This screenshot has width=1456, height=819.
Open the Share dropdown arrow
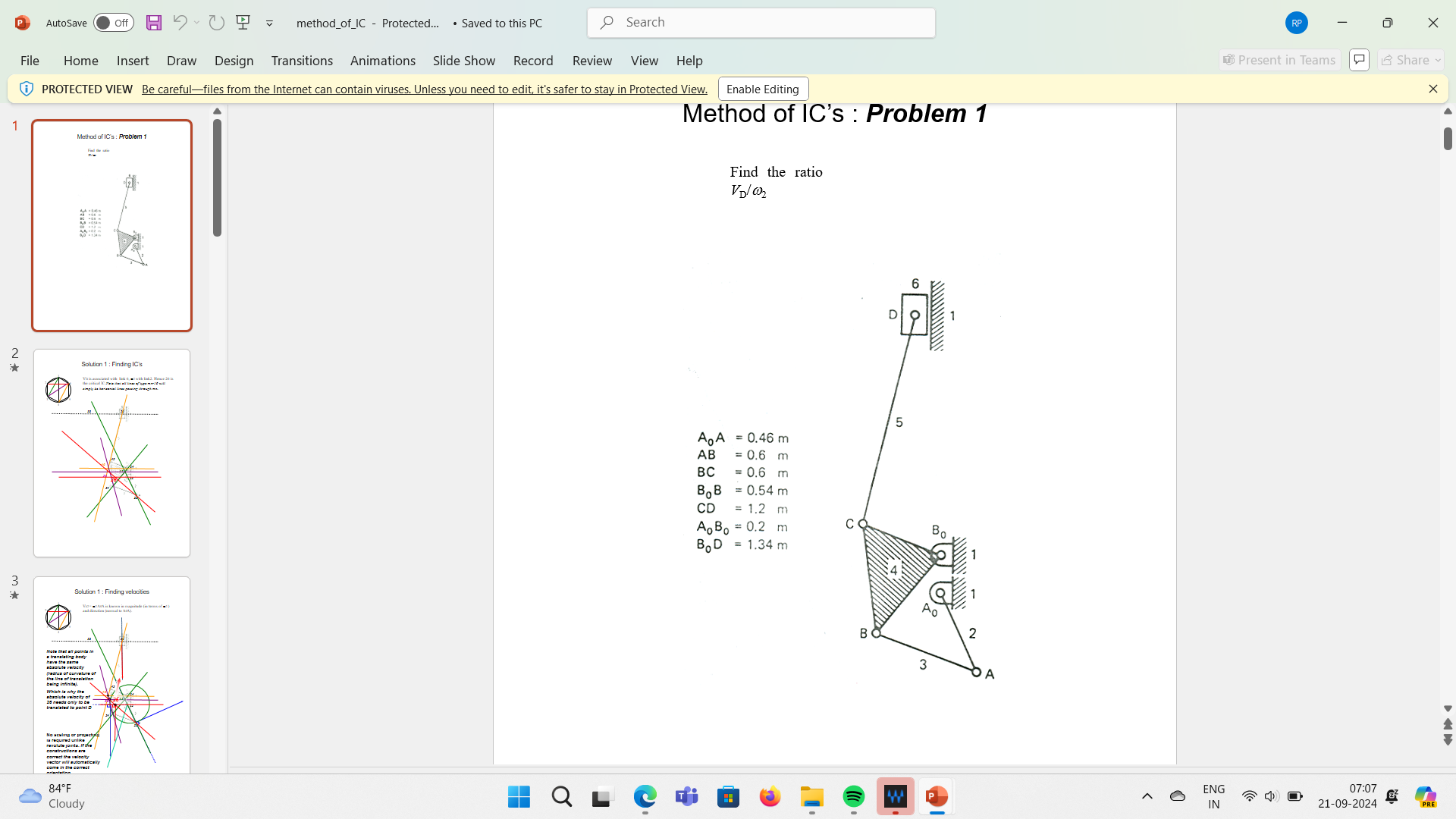click(1437, 60)
